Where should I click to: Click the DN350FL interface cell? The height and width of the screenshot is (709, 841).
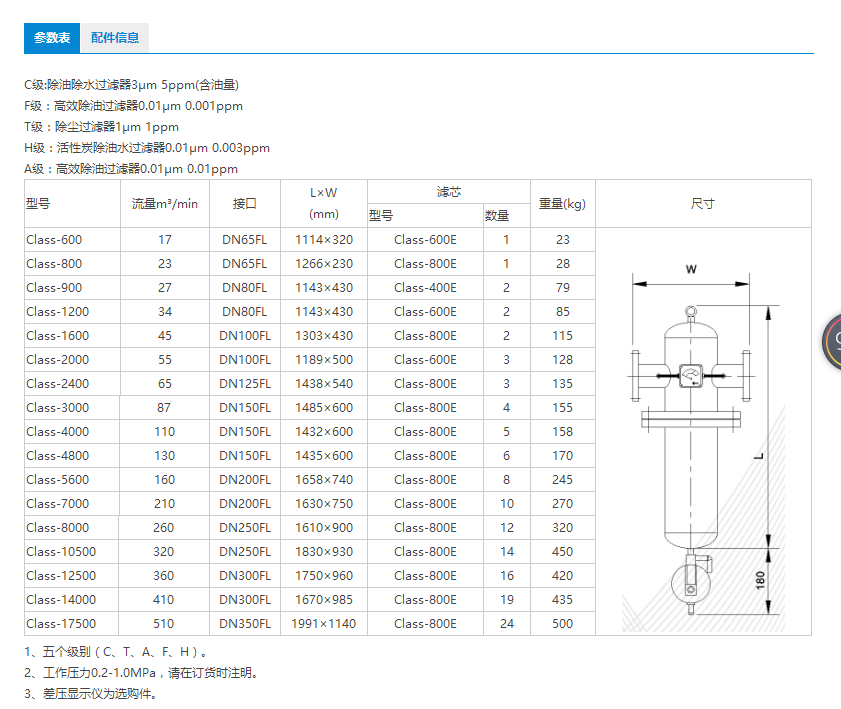coord(245,624)
